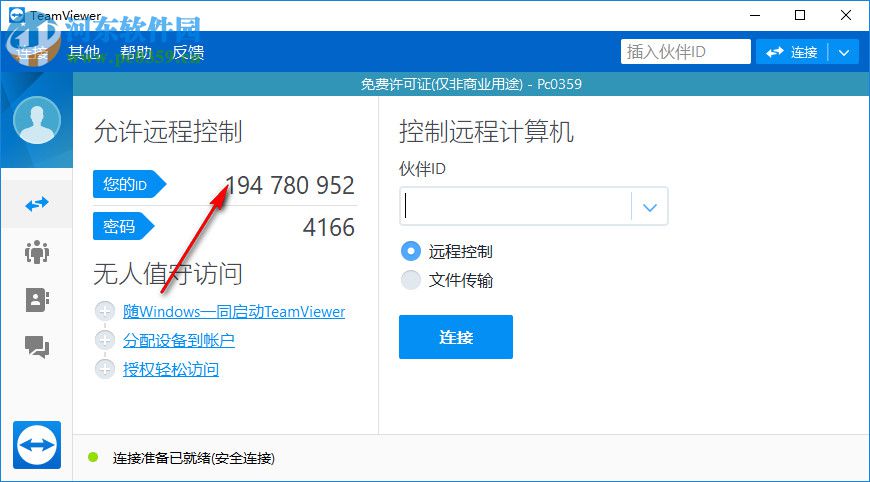Select 远程控制 radio button
Viewport: 870px width, 482px height.
coord(411,251)
